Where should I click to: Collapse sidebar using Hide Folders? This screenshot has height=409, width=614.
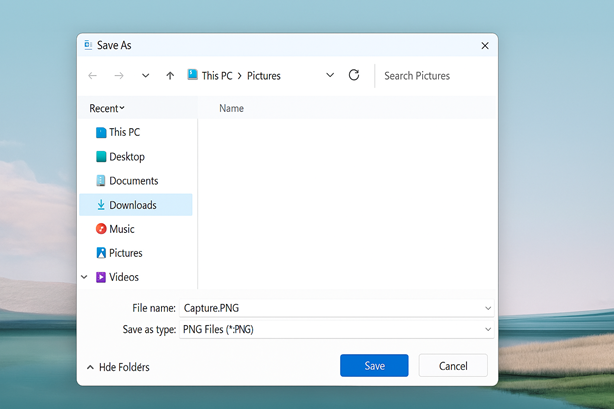coord(118,367)
